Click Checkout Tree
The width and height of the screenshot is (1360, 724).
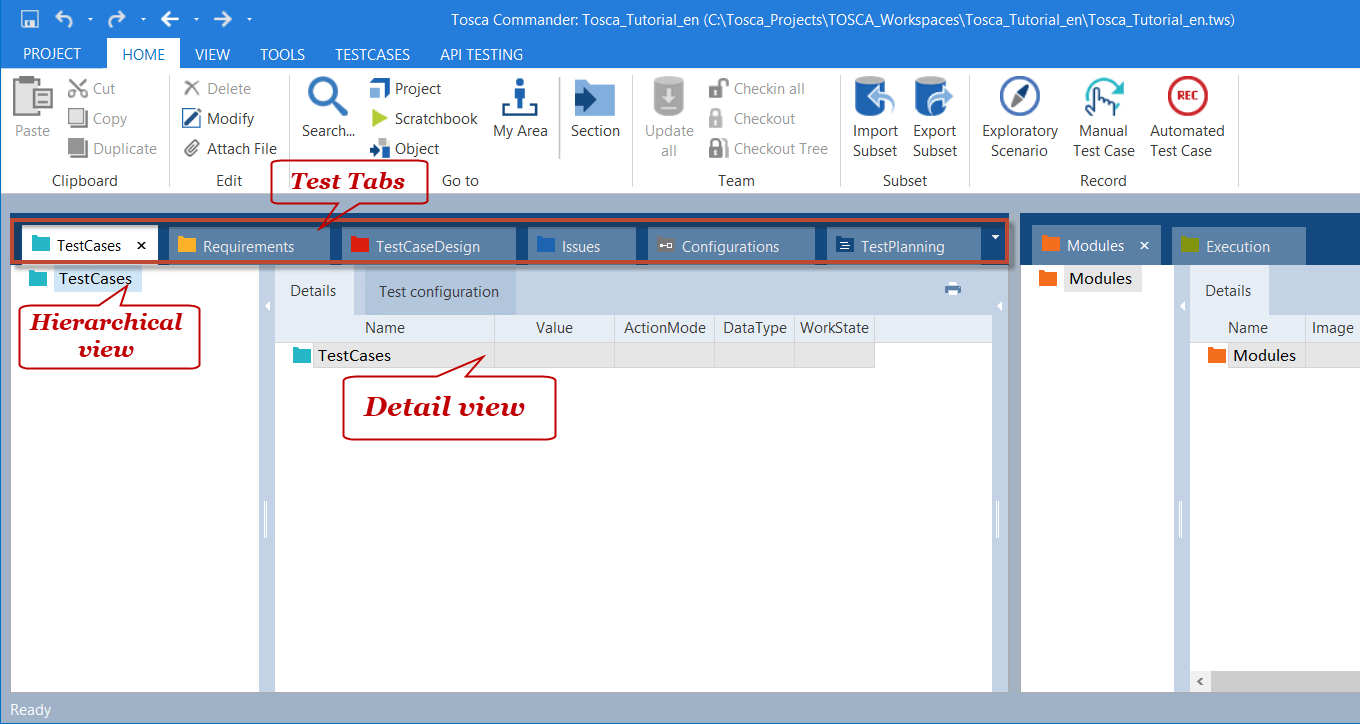(768, 148)
